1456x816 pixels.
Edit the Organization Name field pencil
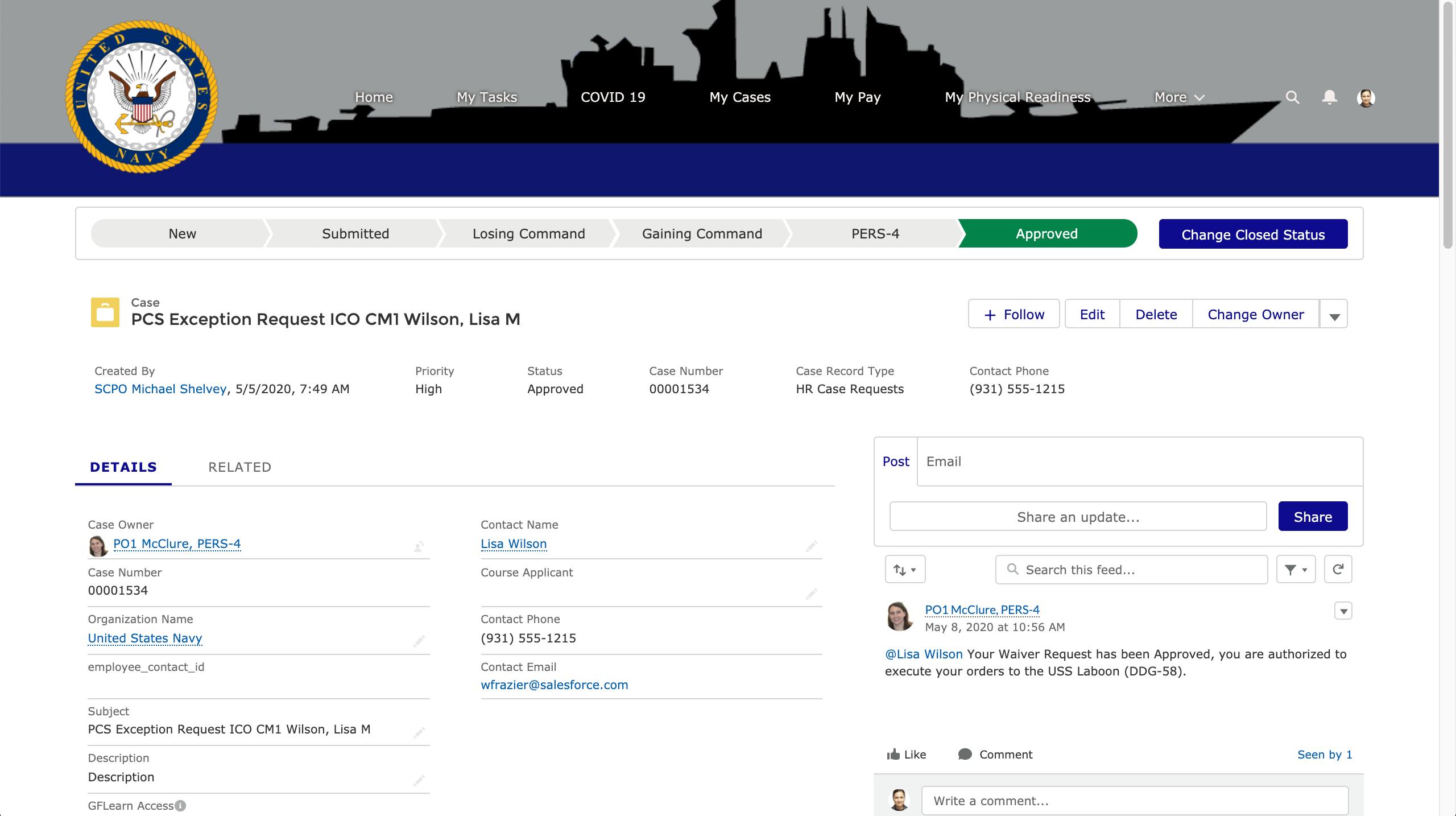[x=419, y=641]
